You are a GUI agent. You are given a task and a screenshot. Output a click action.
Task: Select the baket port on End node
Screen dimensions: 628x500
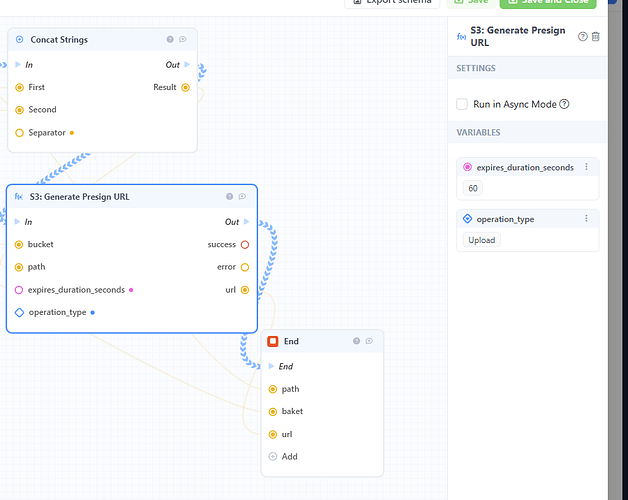coord(273,411)
